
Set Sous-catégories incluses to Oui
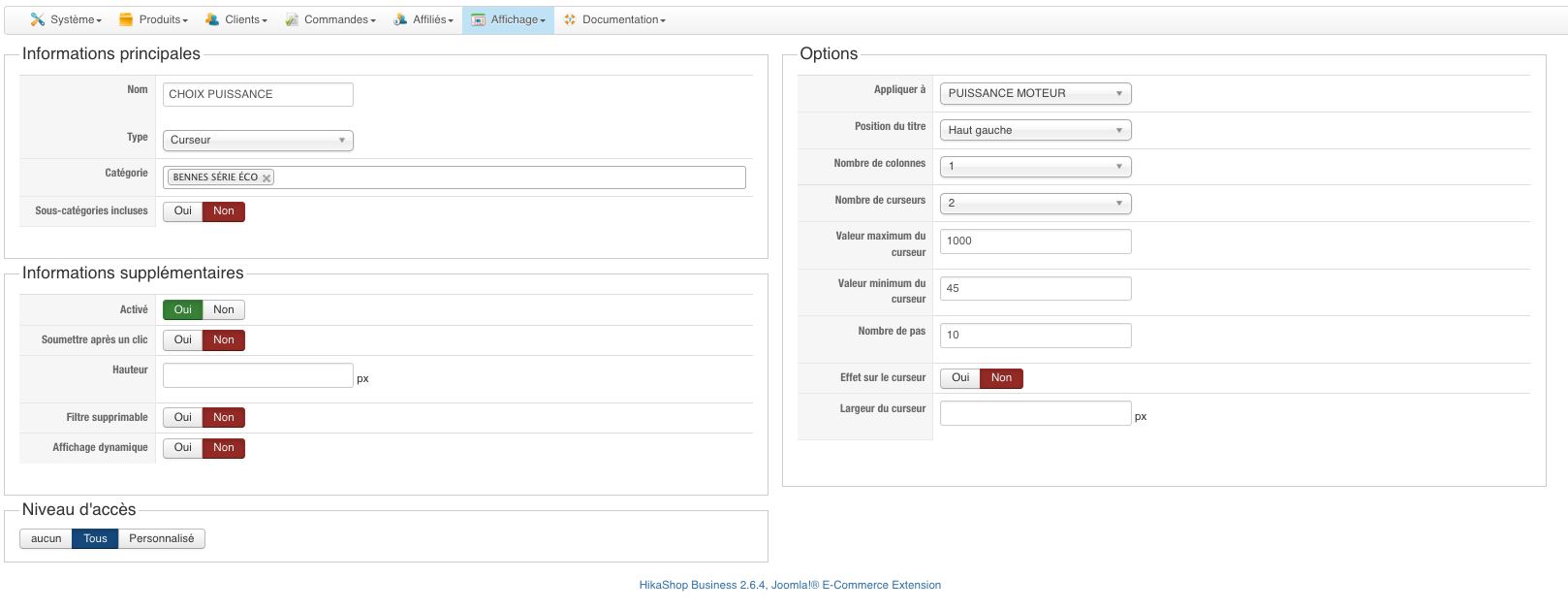(183, 211)
